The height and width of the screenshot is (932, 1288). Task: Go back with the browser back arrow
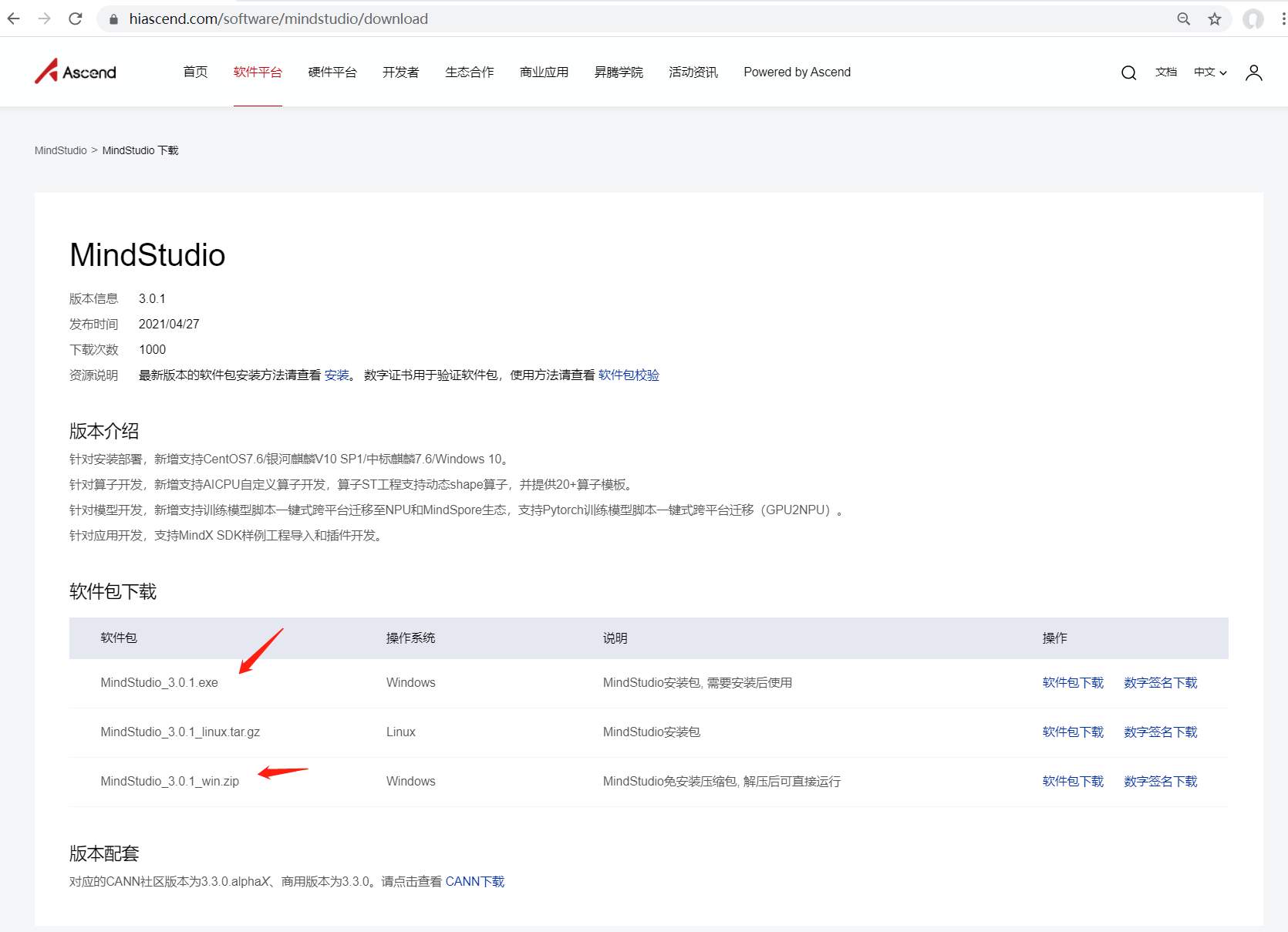14,19
